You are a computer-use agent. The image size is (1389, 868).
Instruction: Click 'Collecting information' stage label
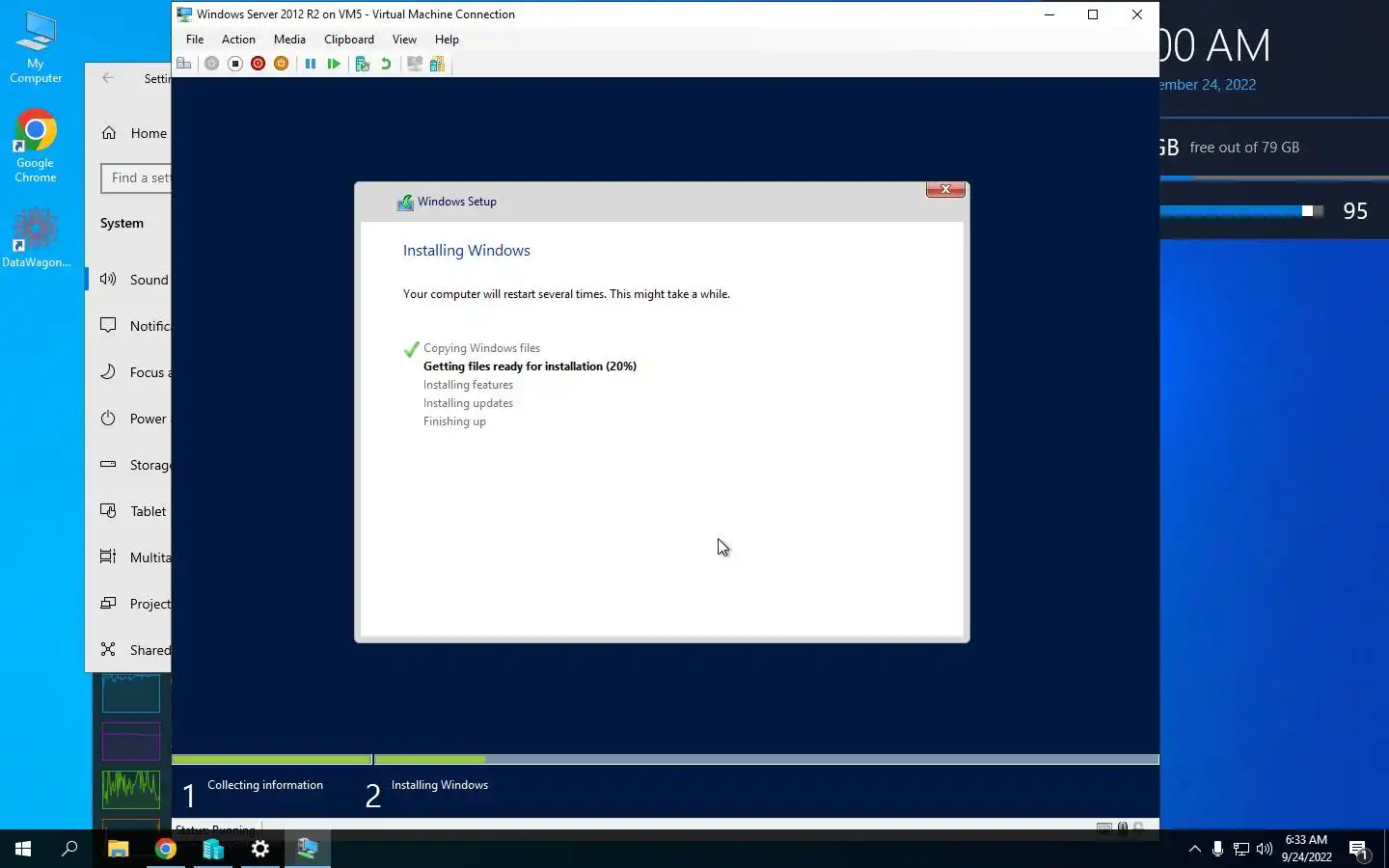pos(265,785)
